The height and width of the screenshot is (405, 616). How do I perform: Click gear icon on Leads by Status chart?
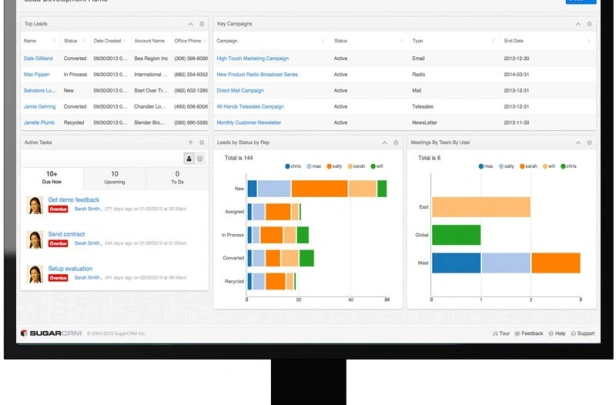tap(396, 143)
